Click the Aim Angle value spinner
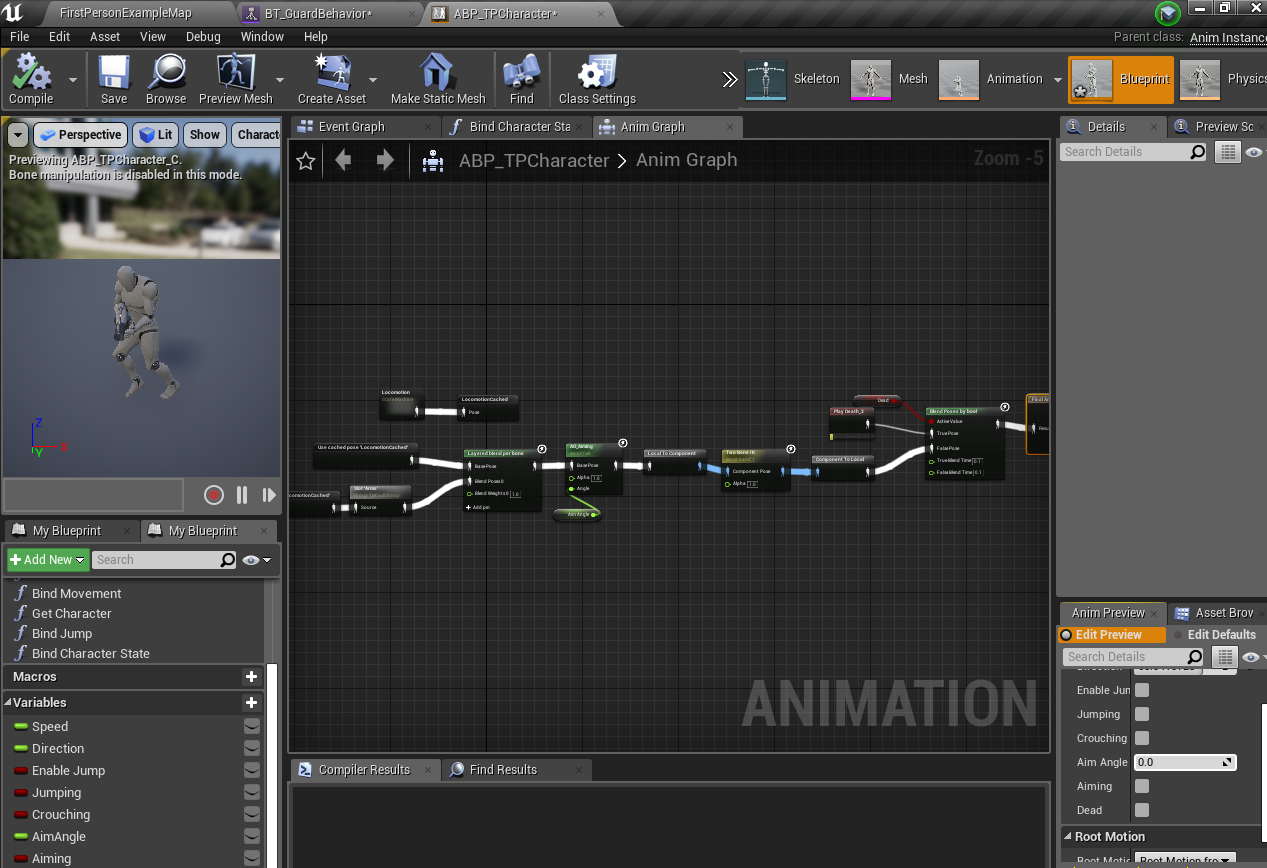1267x868 pixels. (1185, 762)
